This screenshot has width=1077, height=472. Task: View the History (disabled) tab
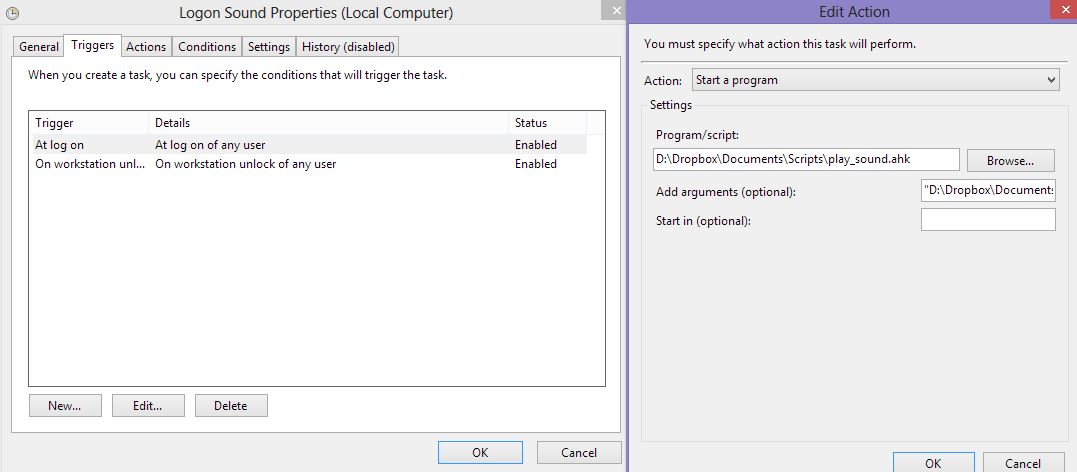point(348,47)
